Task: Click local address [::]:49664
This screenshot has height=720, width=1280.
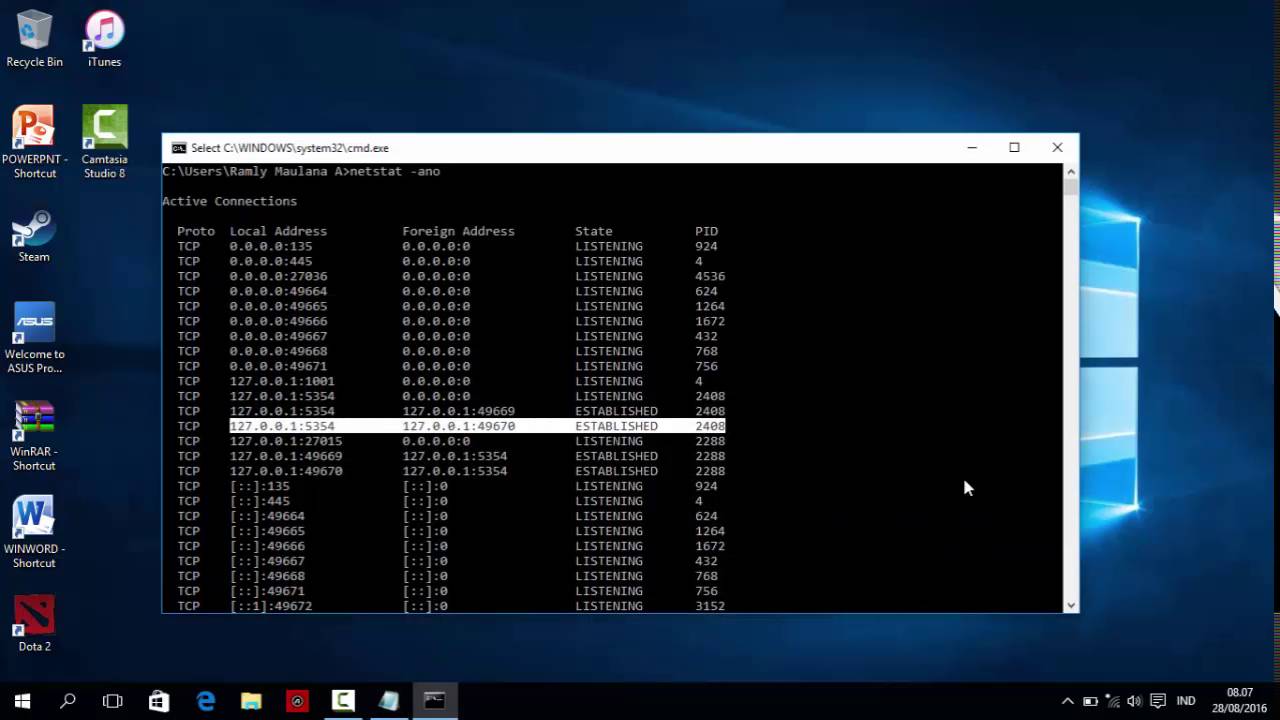Action: click(x=267, y=516)
